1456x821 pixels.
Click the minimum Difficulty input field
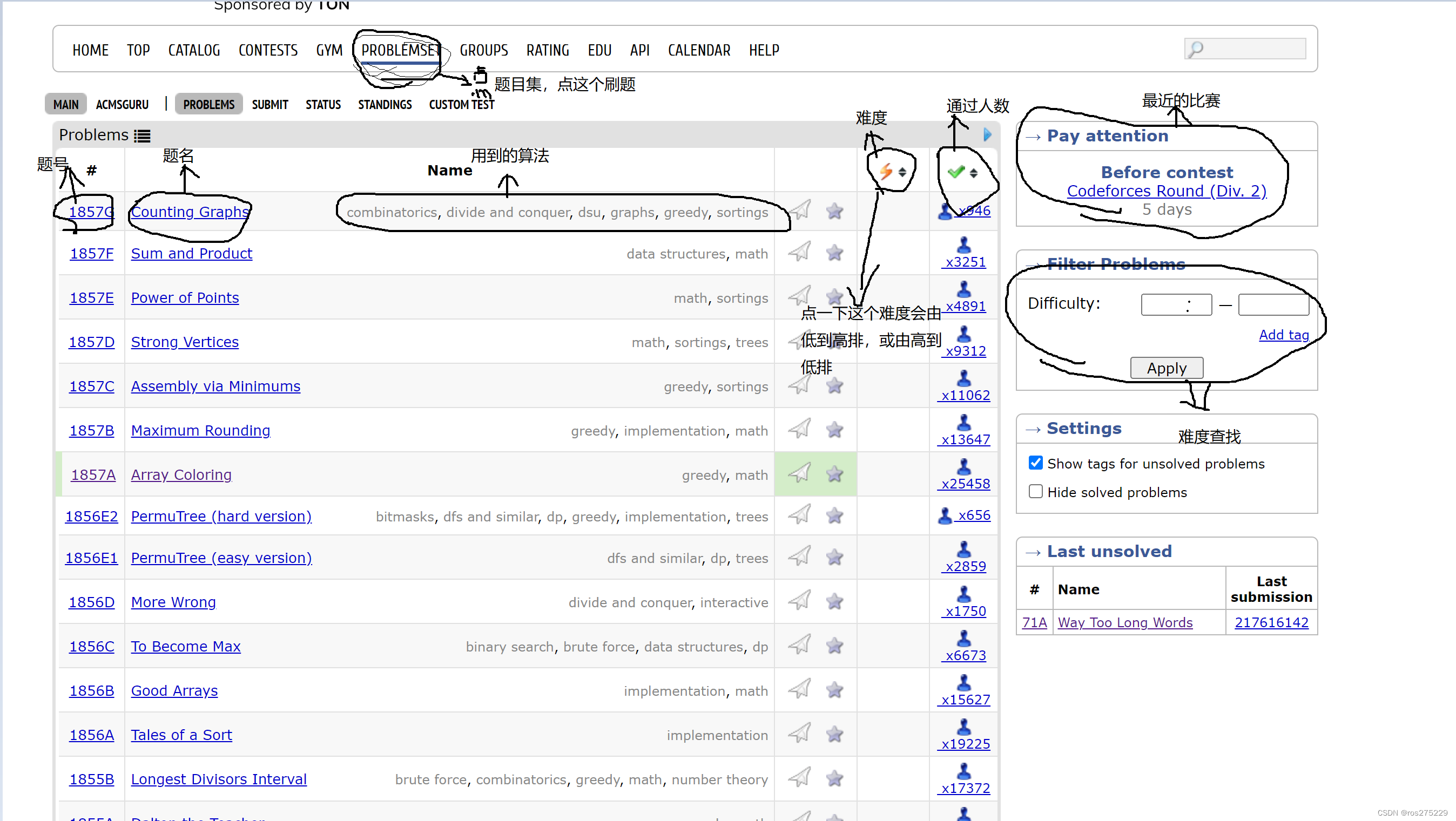tap(1176, 304)
